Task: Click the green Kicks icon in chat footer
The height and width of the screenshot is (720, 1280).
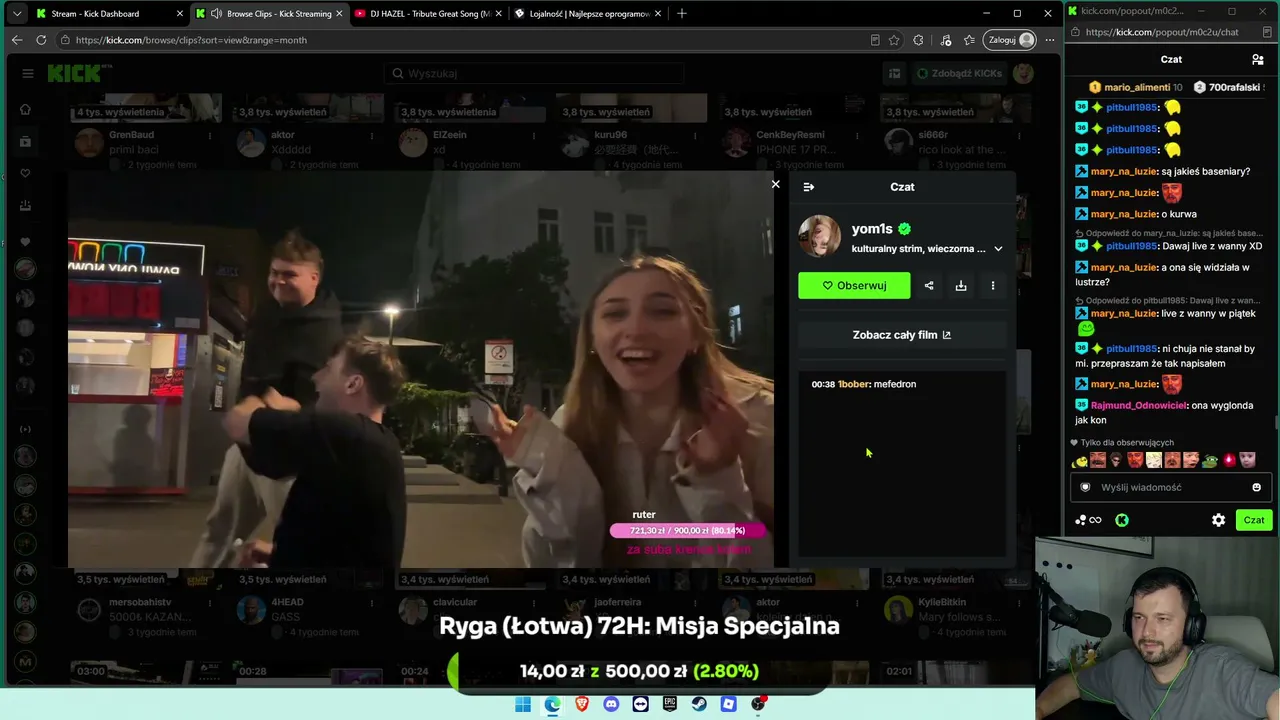Action: coord(1122,520)
